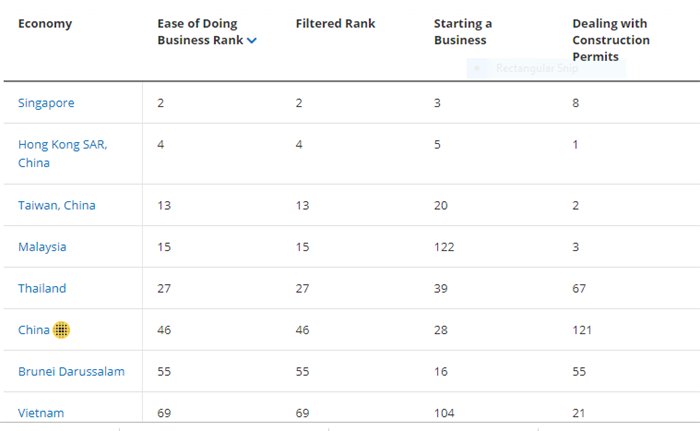700x431 pixels.
Task: Sort by Dealing with Construction Permits header
Action: (611, 40)
